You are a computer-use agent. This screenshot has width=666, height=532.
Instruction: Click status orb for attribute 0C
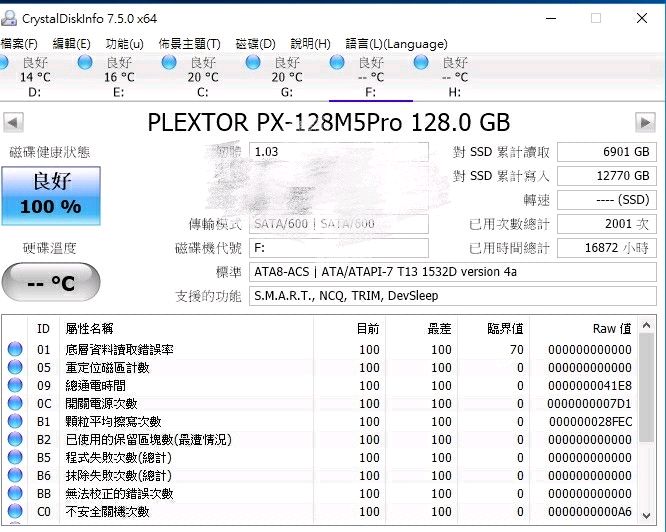coord(15,403)
